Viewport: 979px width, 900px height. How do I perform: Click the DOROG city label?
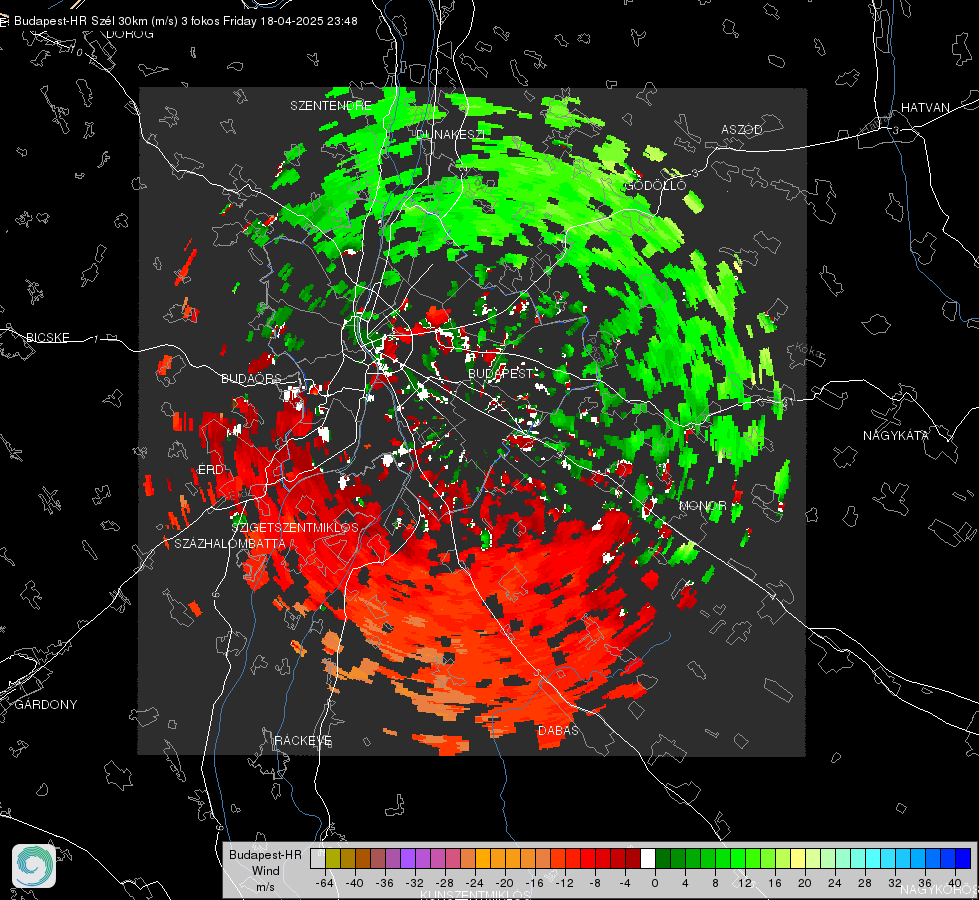click(130, 34)
